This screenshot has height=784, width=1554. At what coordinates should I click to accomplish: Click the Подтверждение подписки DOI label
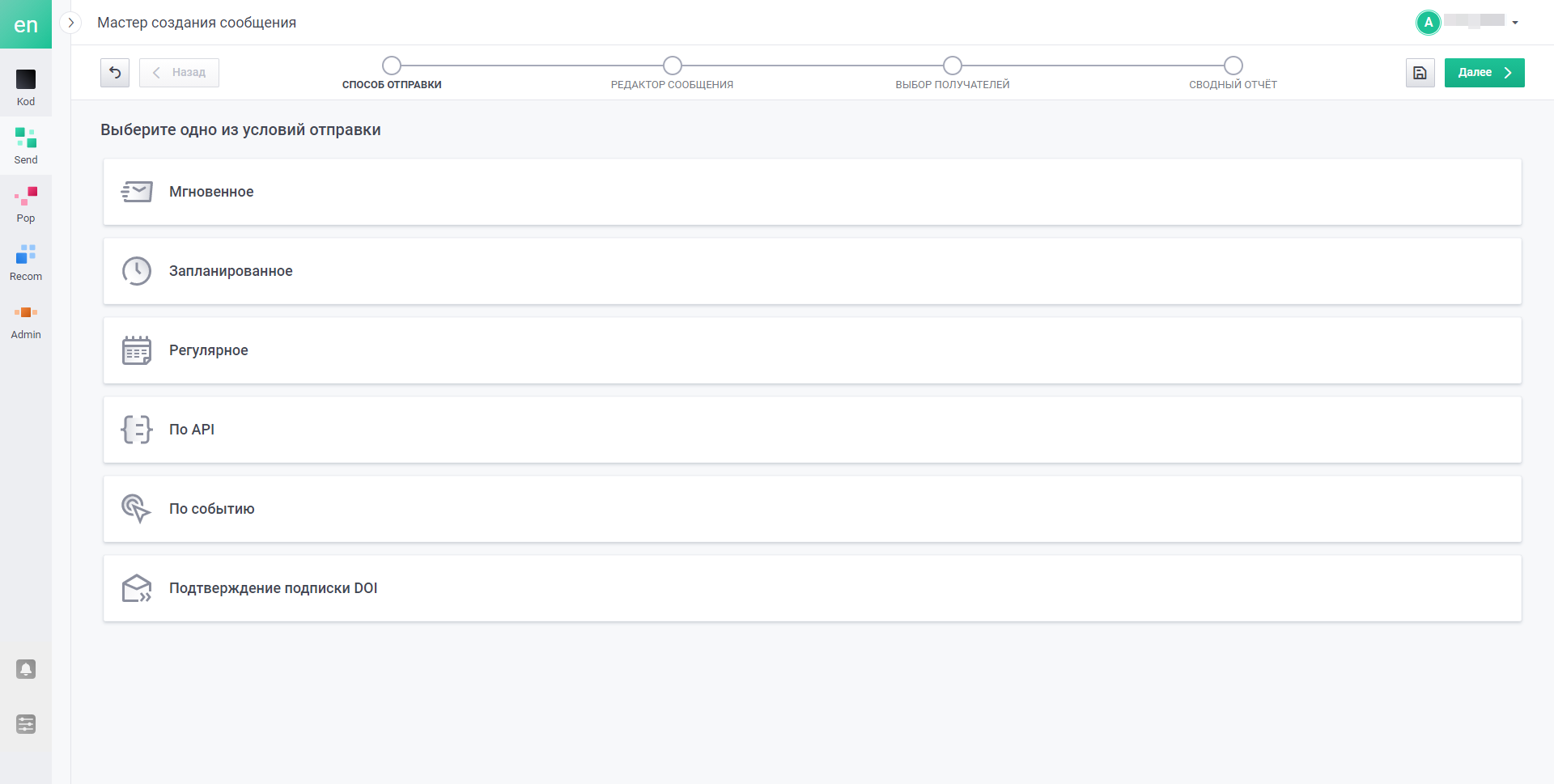pyautogui.click(x=274, y=588)
